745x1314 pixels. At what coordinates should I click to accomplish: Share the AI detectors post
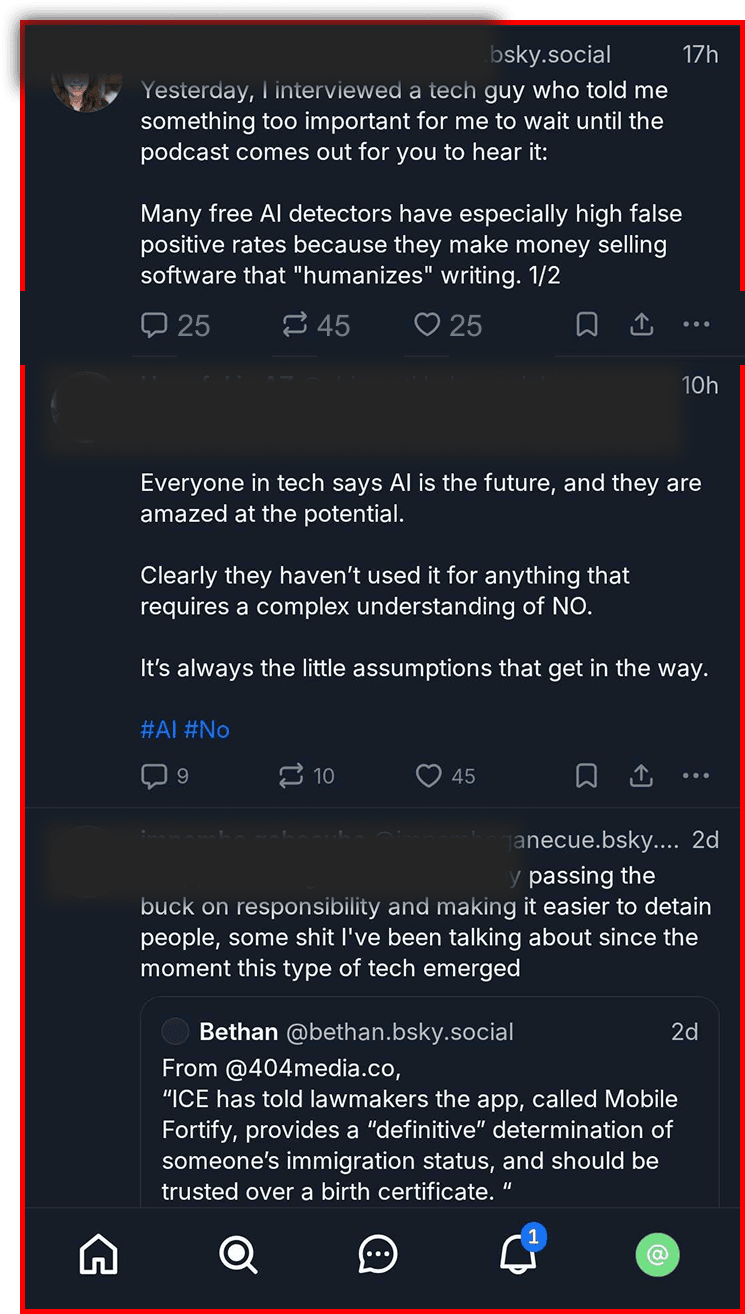[641, 325]
